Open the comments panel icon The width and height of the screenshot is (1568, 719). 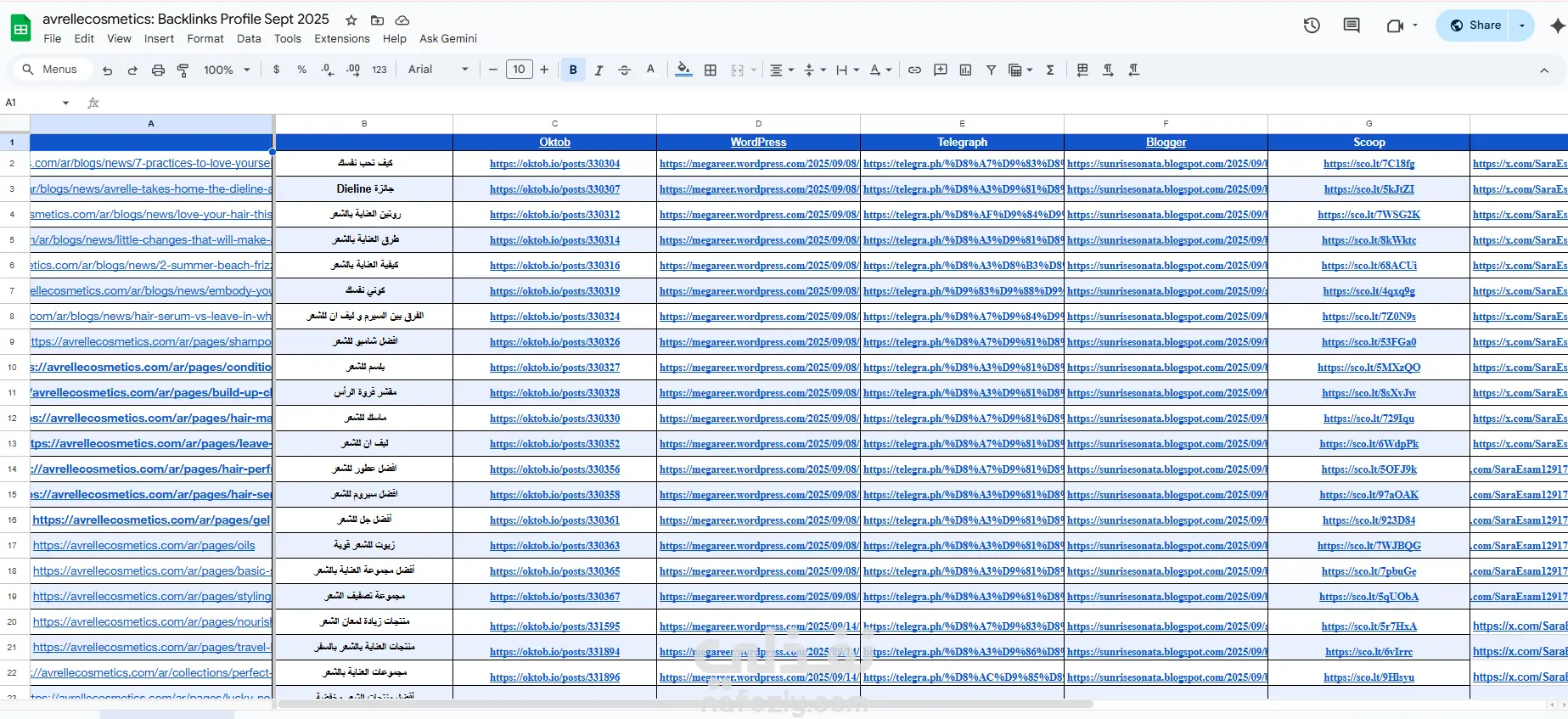coord(1352,25)
